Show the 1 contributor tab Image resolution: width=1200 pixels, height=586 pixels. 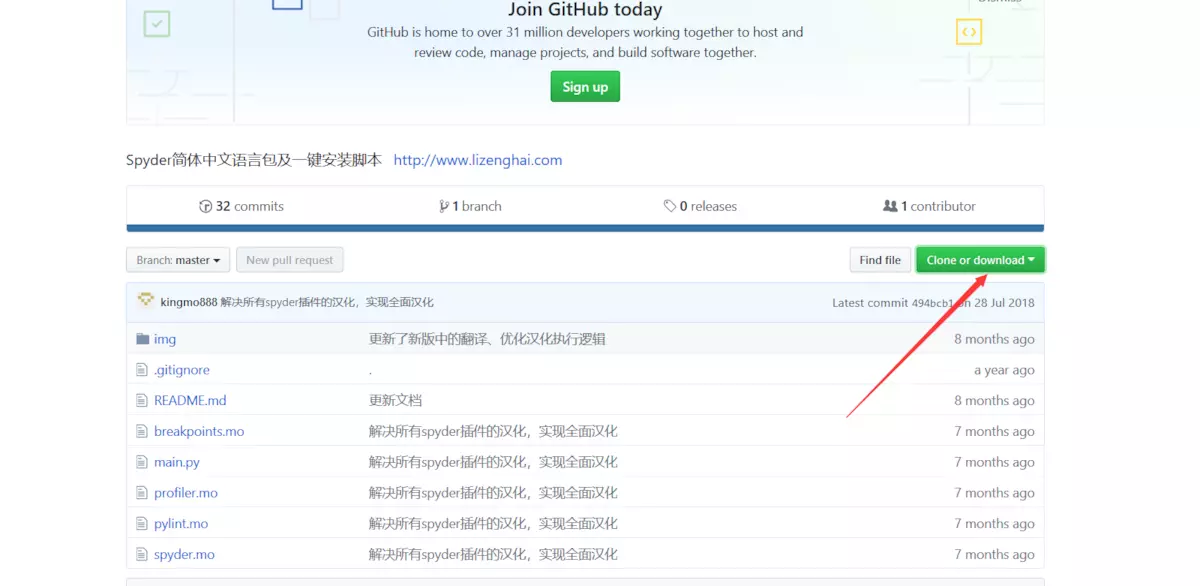[929, 206]
